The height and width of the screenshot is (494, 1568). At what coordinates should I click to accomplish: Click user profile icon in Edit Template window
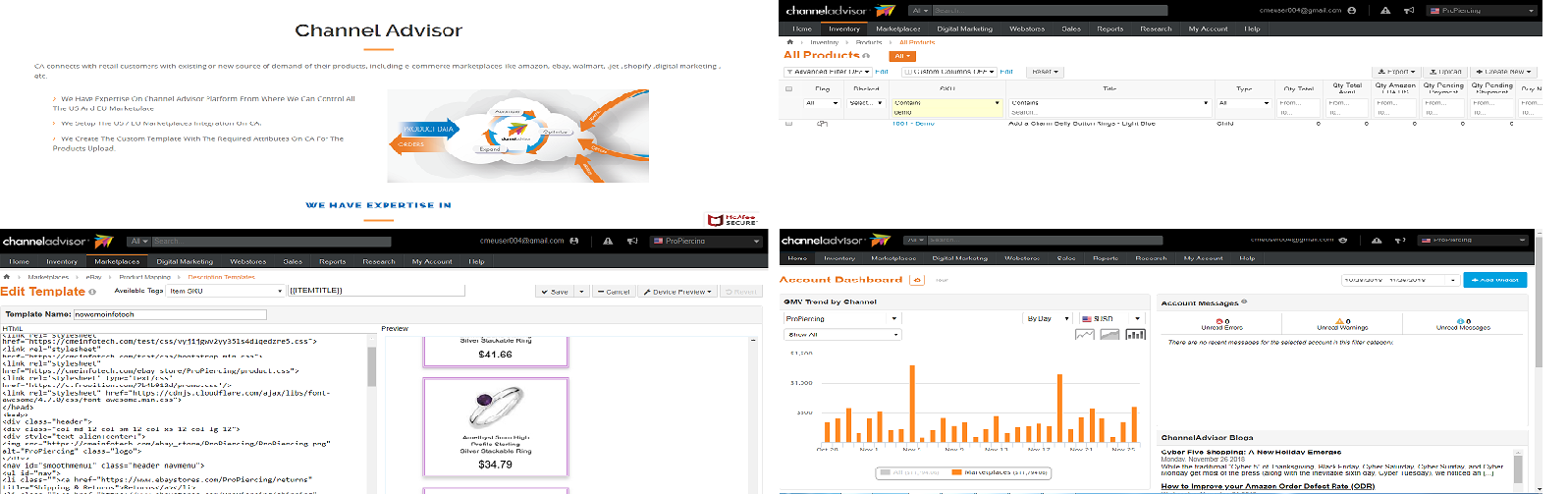click(574, 241)
